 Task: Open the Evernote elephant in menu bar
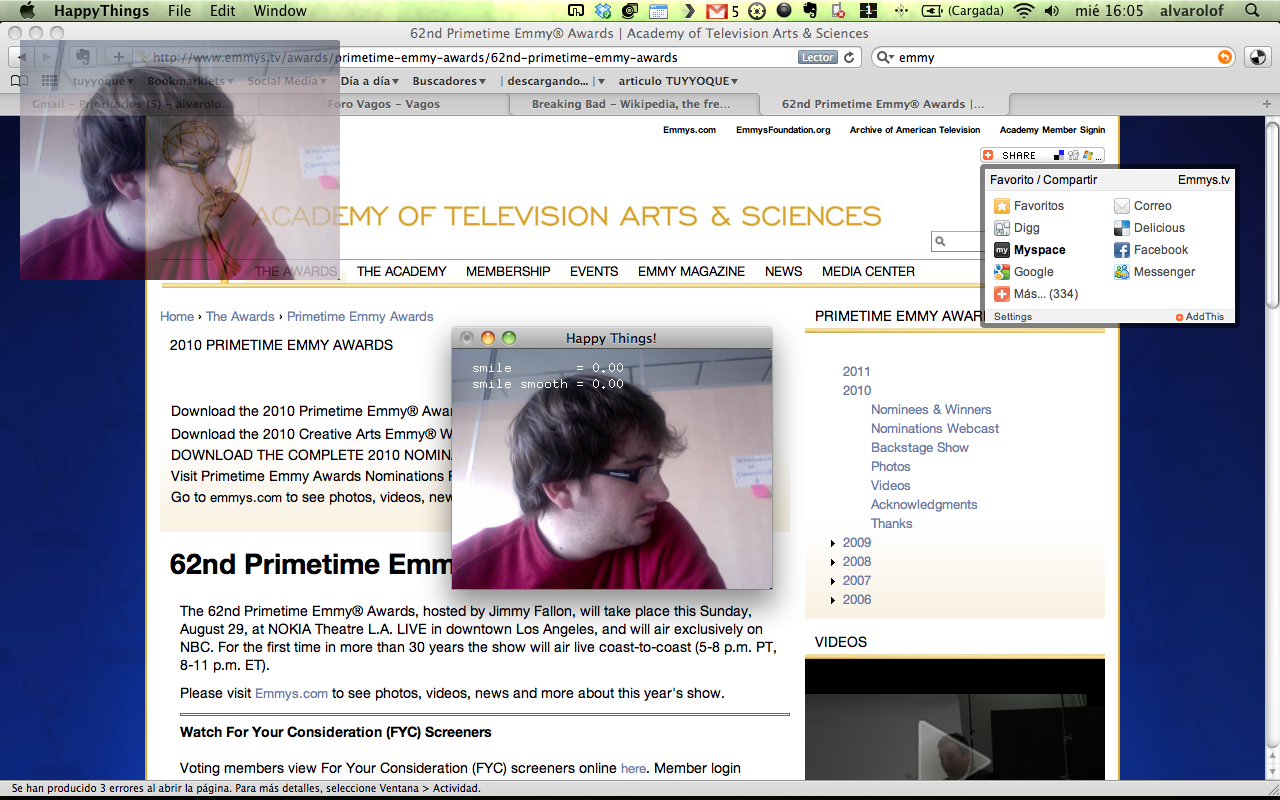tap(809, 11)
